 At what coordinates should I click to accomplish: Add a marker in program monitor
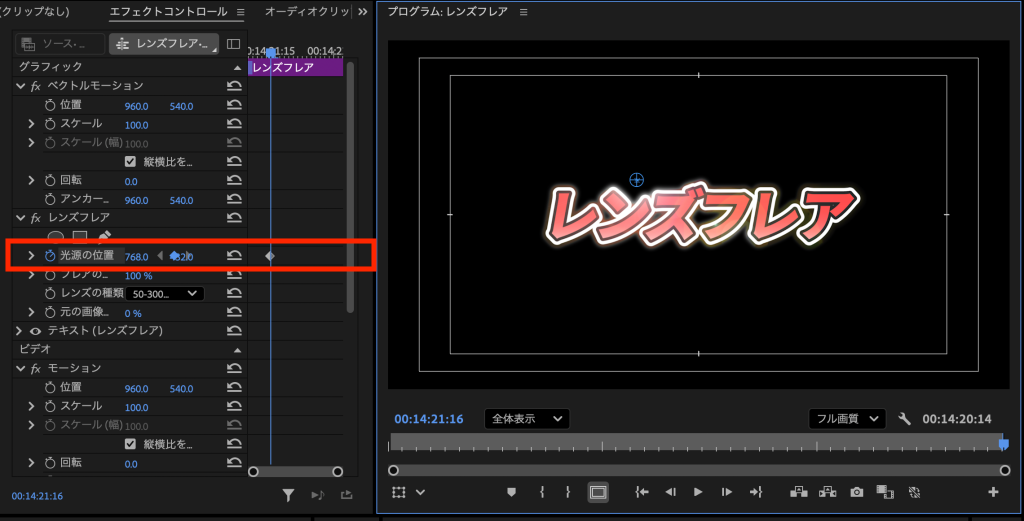coord(512,492)
